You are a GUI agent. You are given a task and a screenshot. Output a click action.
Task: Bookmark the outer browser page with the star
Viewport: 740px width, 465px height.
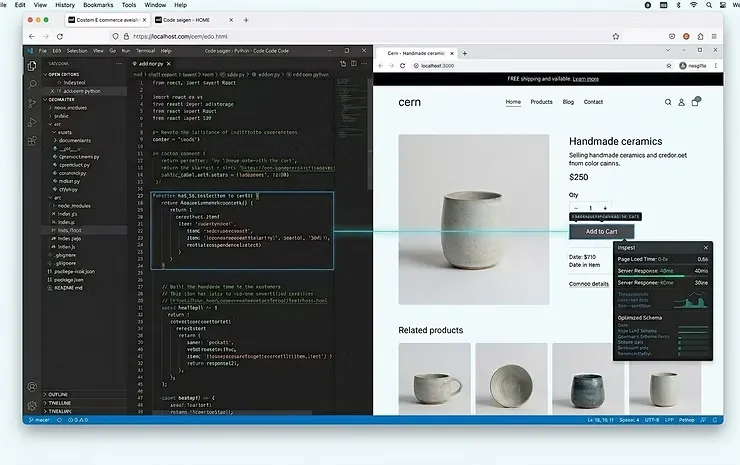coord(616,36)
